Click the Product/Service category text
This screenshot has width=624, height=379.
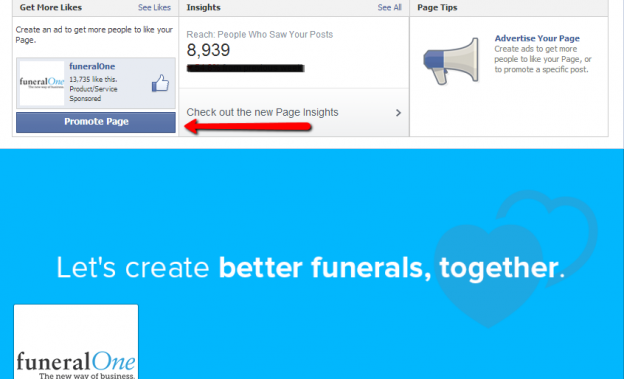coord(93,89)
